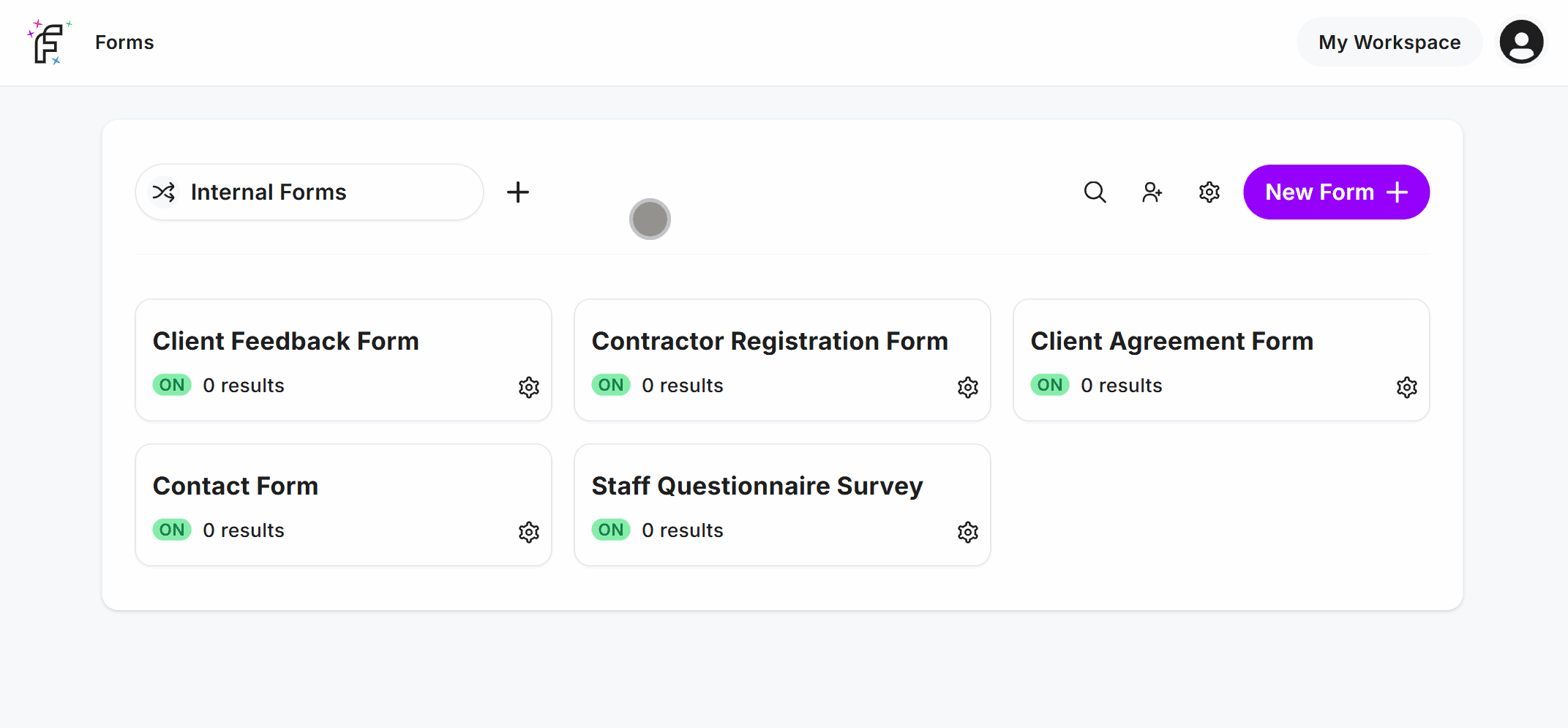Toggle the ON badge for Client Agreement Form

point(1050,385)
